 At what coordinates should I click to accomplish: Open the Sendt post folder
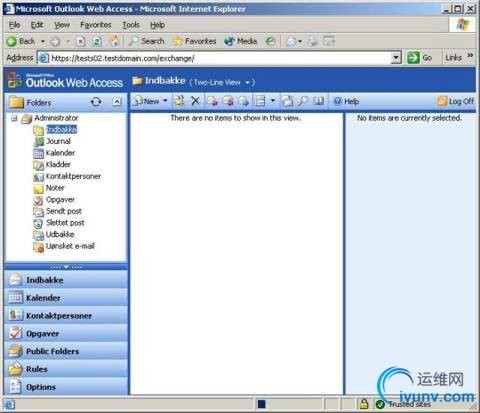pyautogui.click(x=64, y=211)
